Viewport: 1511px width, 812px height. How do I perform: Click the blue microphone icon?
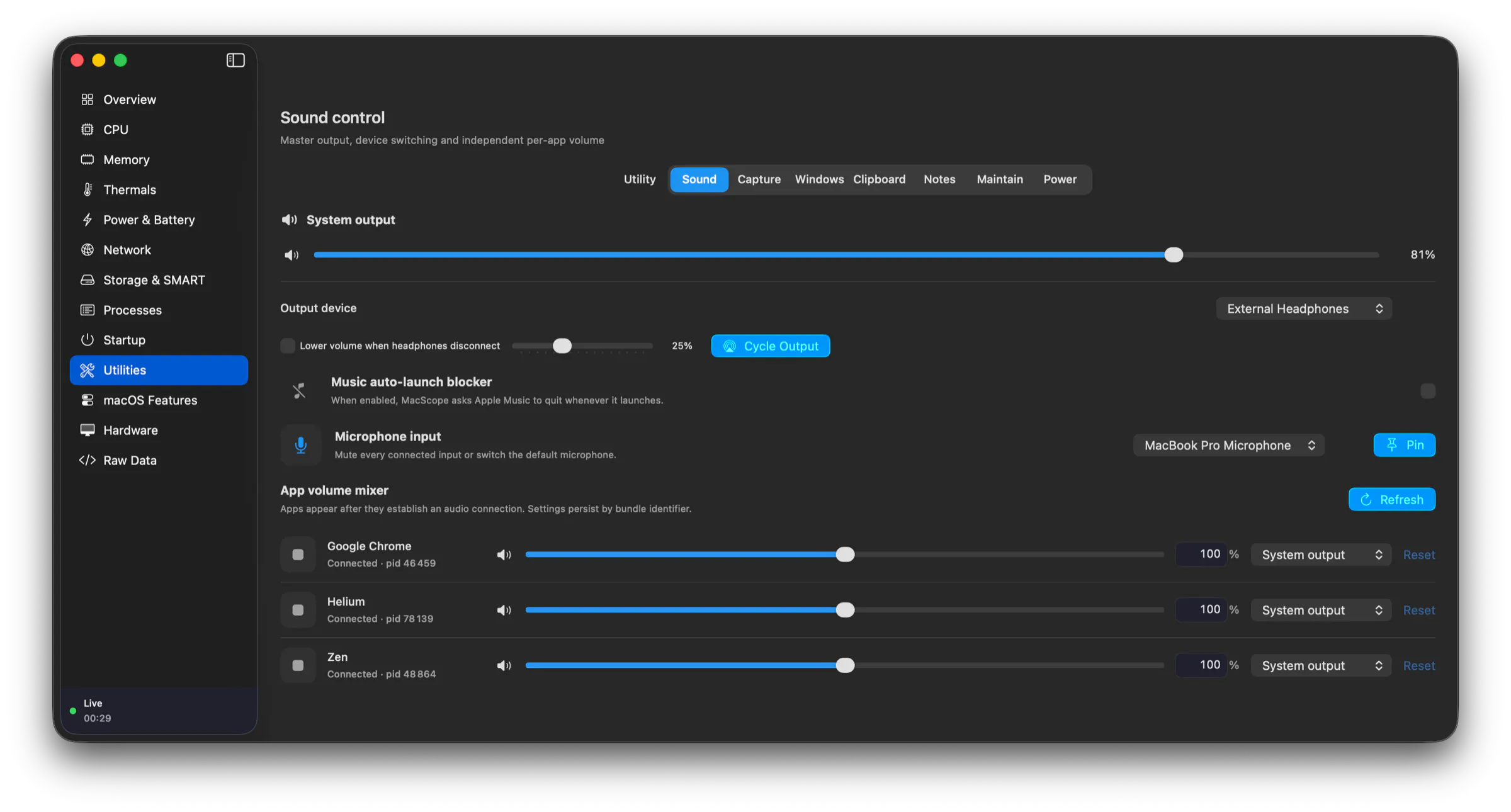pos(301,445)
